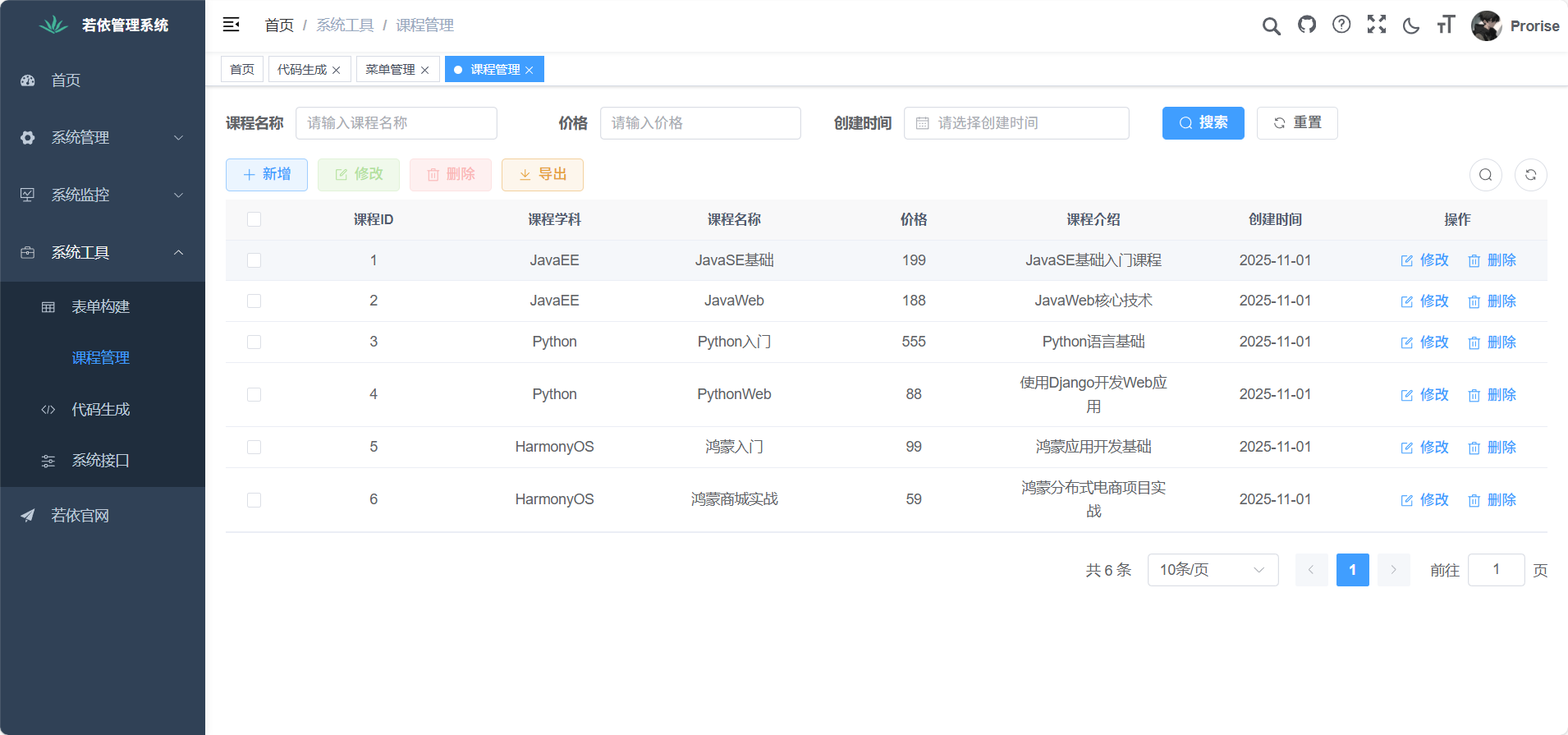Open the header search magnifier icon
Image resolution: width=1568 pixels, height=735 pixels.
(1271, 26)
